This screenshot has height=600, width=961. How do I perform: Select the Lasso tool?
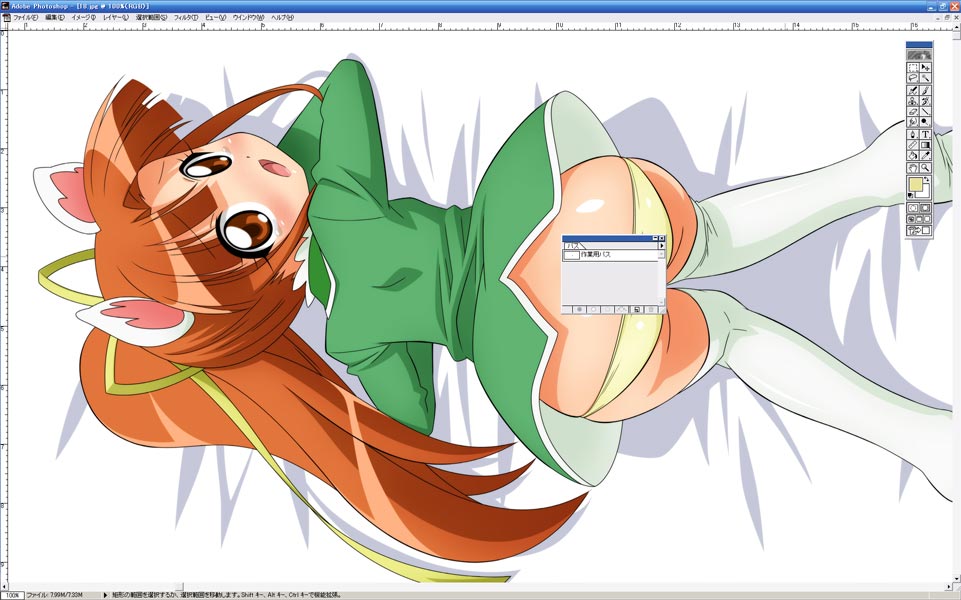tap(913, 77)
